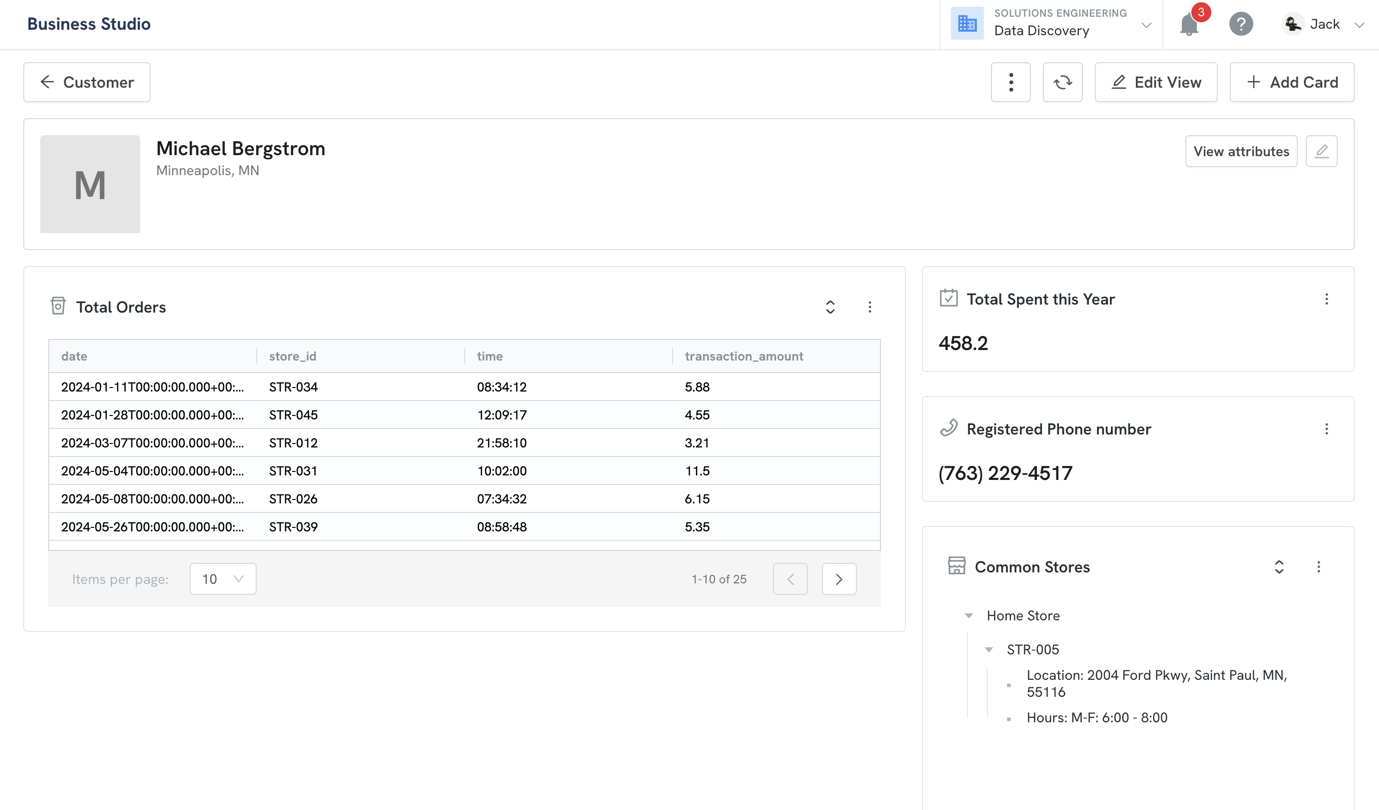Click the phone icon on Registered Phone card
Image resolution: width=1379 pixels, height=810 pixels.
click(949, 428)
